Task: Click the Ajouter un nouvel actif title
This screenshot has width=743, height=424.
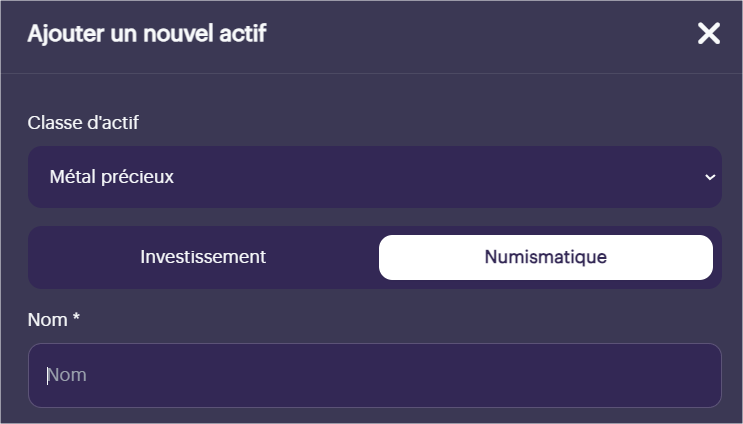Action: click(147, 34)
